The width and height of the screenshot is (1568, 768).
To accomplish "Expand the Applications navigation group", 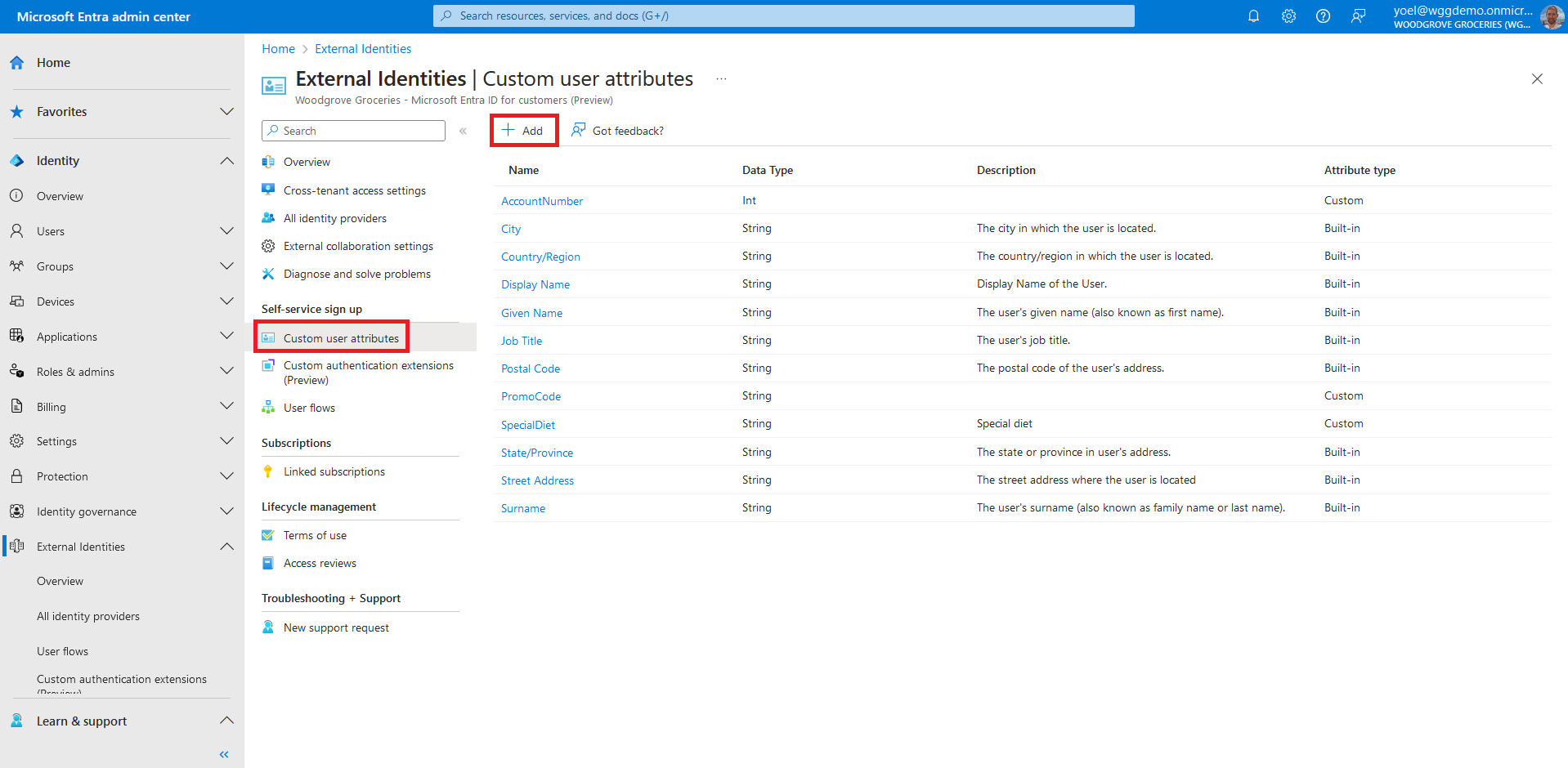I will (226, 337).
